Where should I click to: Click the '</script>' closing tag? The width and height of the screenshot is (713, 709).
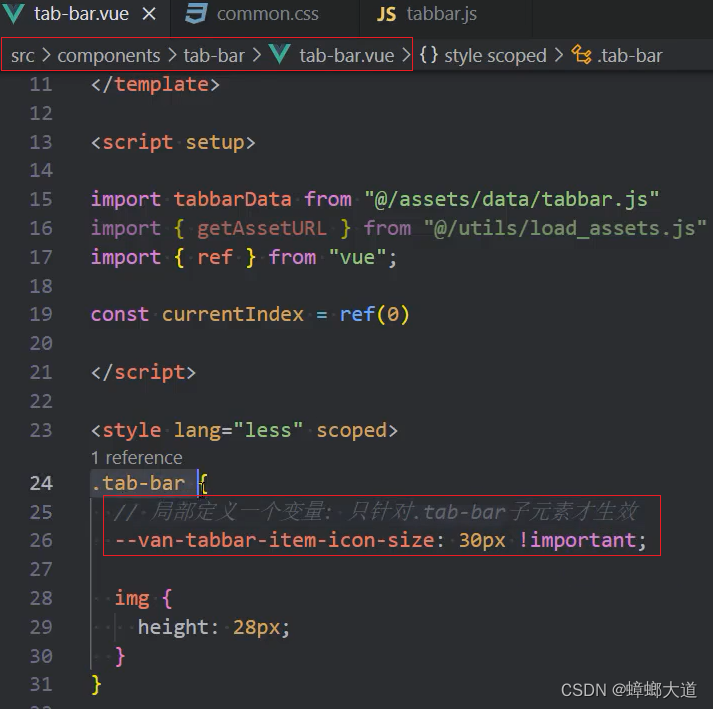point(144,372)
